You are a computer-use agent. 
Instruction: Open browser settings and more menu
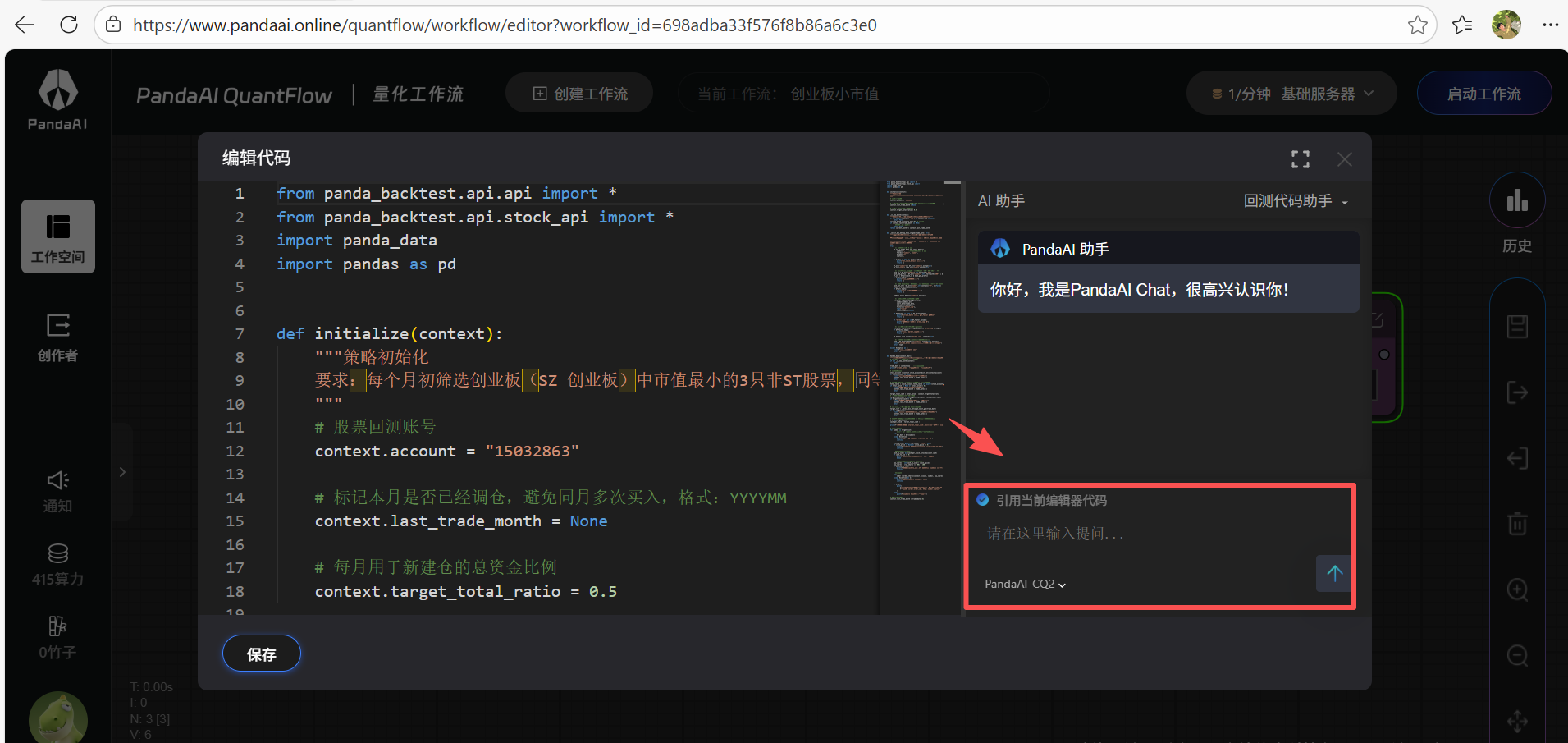[1550, 25]
